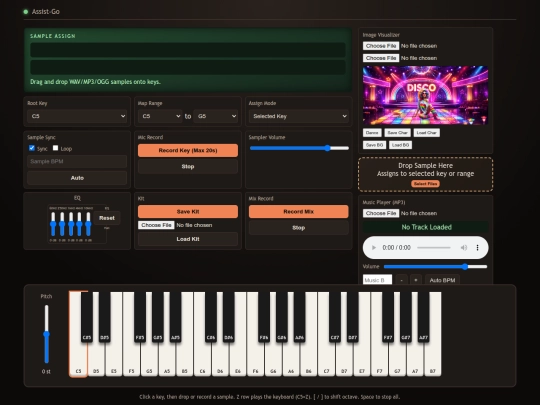The image size is (540, 405).
Task: Play the music player track
Action: (374, 248)
